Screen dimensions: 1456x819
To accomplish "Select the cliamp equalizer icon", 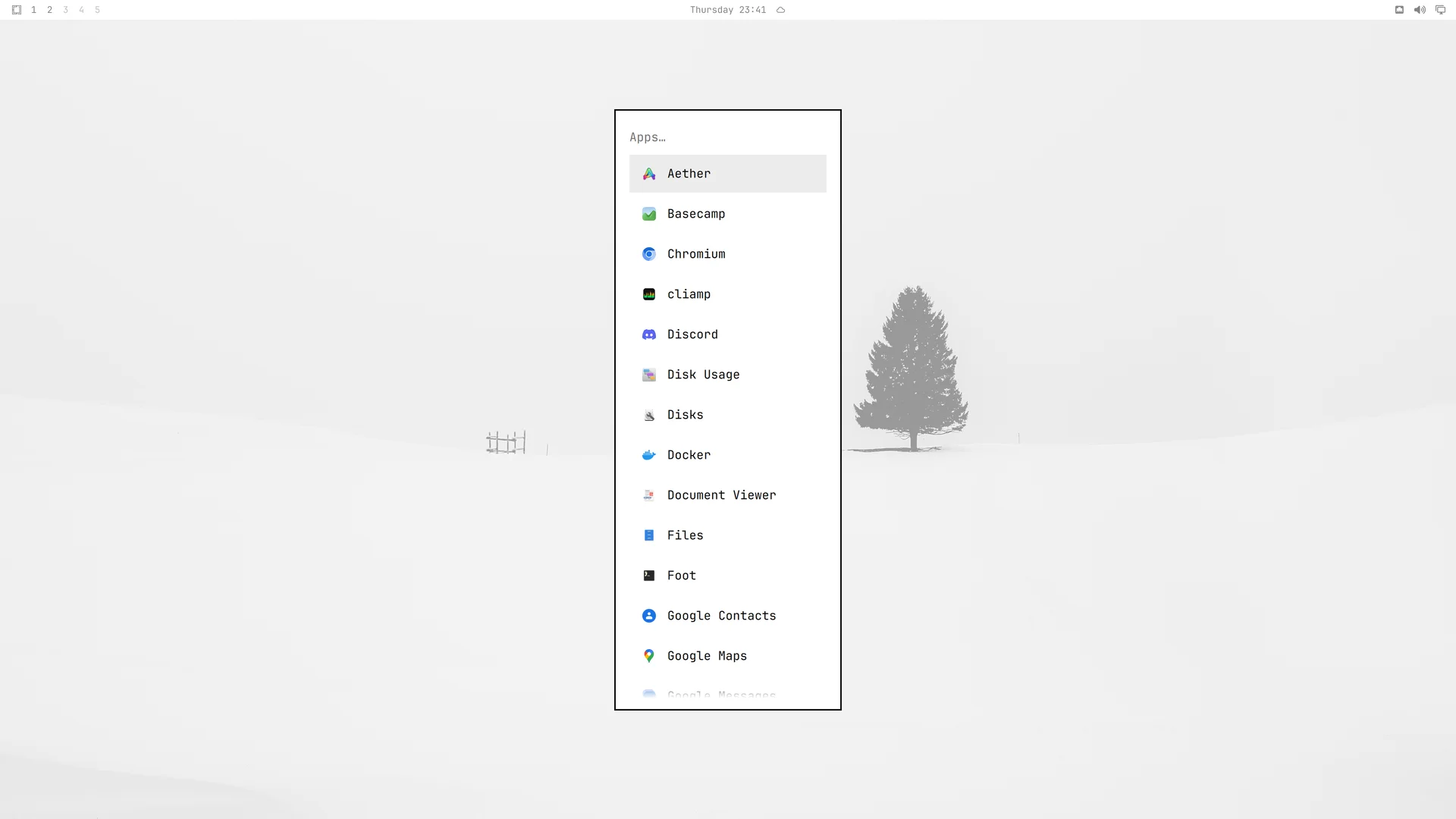I will point(649,294).
